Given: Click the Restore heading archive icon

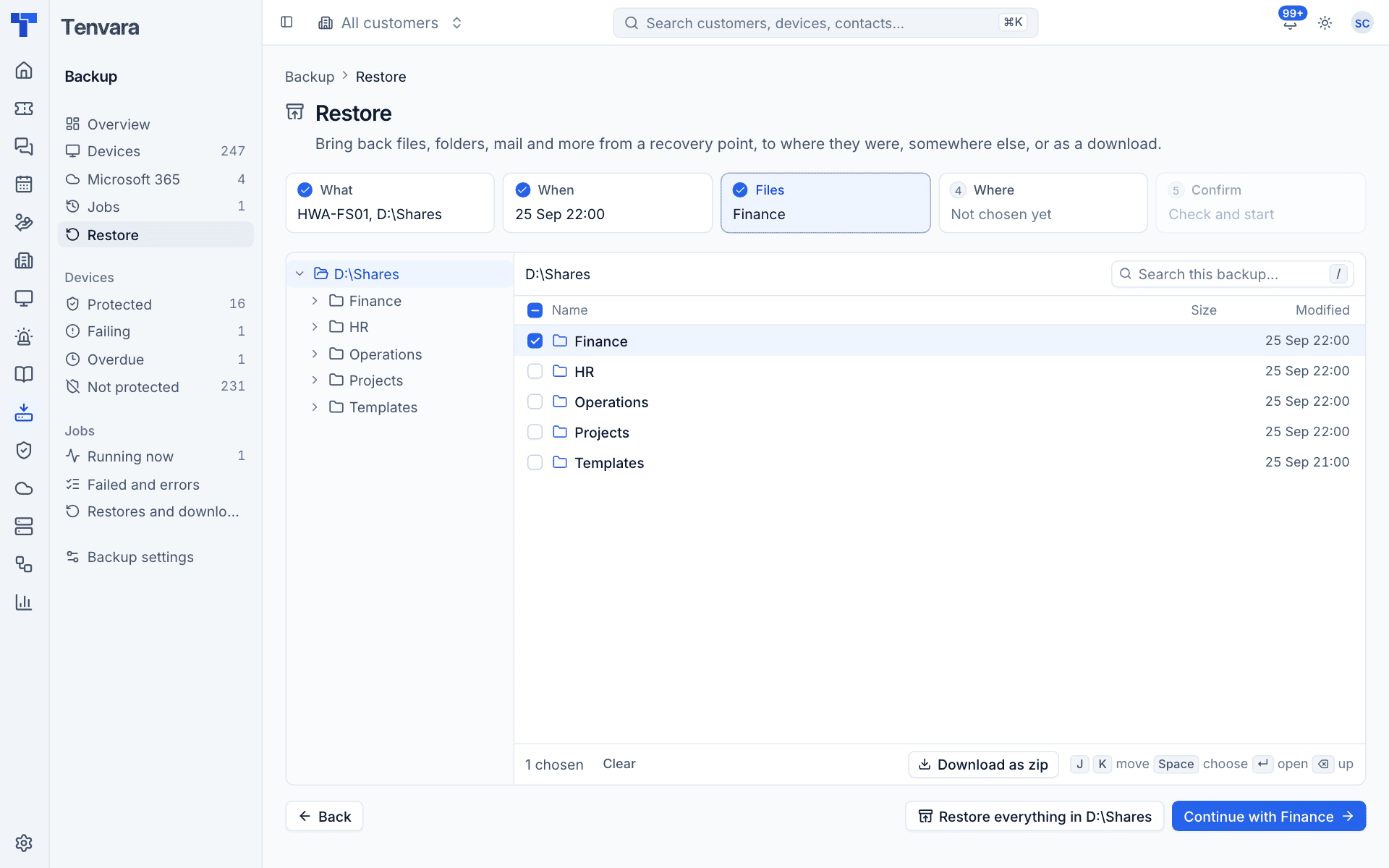Looking at the screenshot, I should 295,112.
